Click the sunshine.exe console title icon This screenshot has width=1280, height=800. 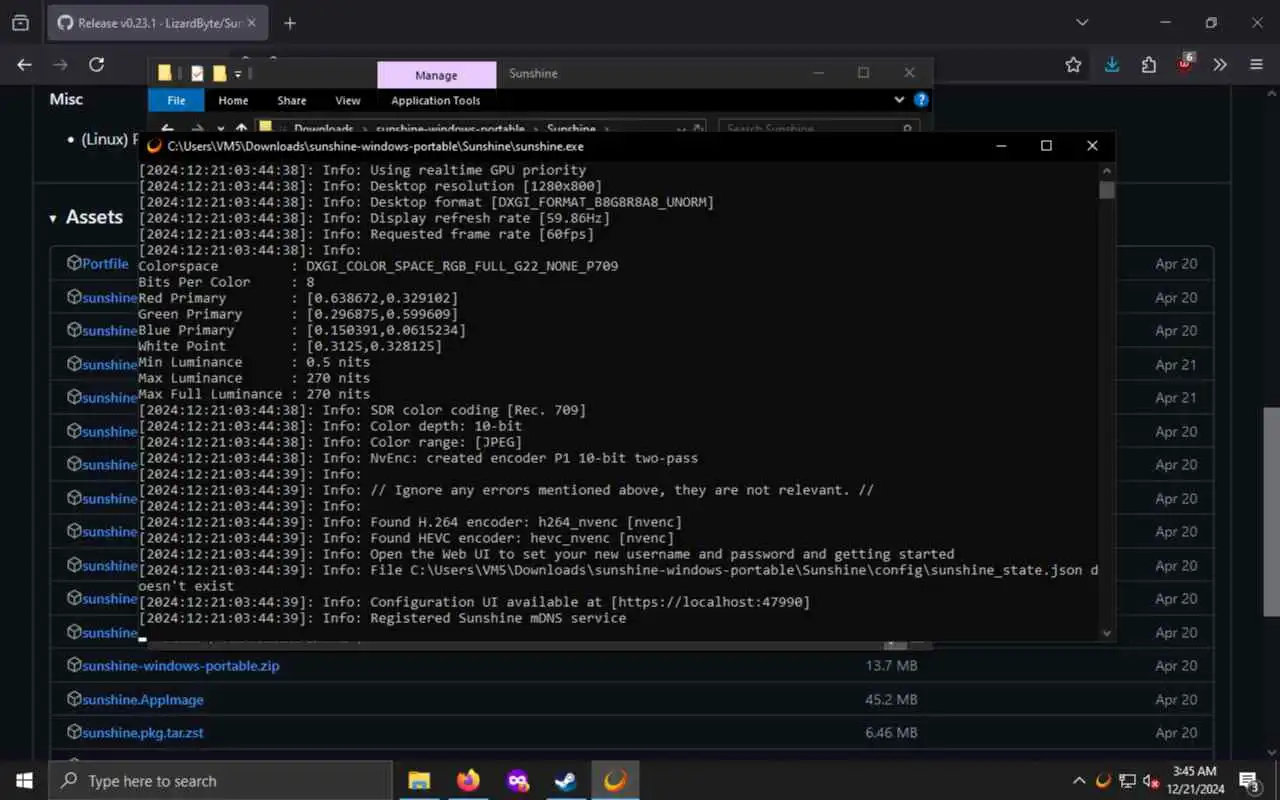pyautogui.click(x=154, y=146)
